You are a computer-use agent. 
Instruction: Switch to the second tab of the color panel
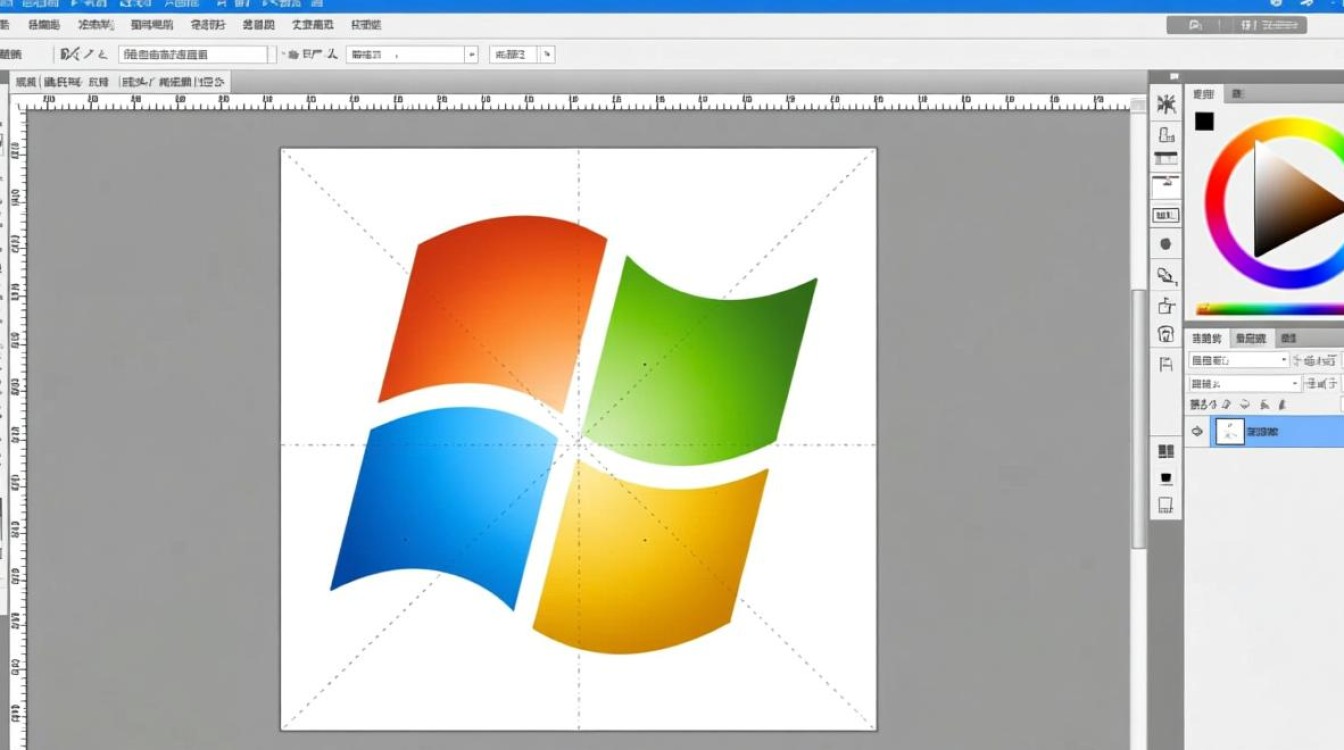point(1237,94)
